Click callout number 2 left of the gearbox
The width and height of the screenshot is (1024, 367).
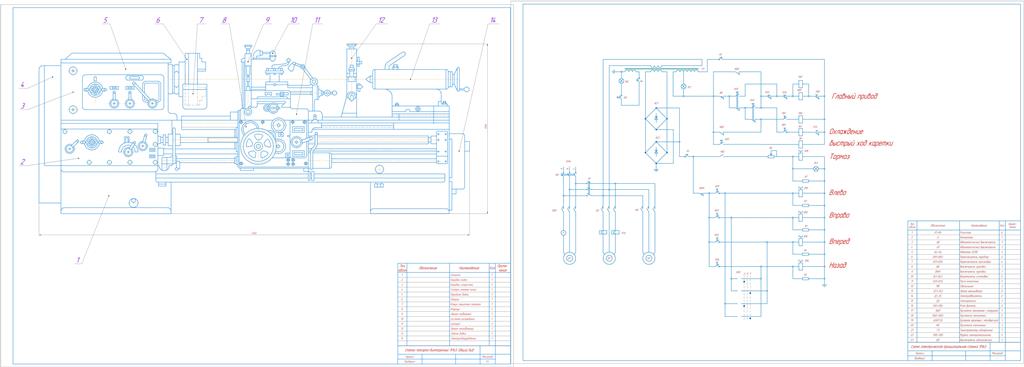[22, 162]
